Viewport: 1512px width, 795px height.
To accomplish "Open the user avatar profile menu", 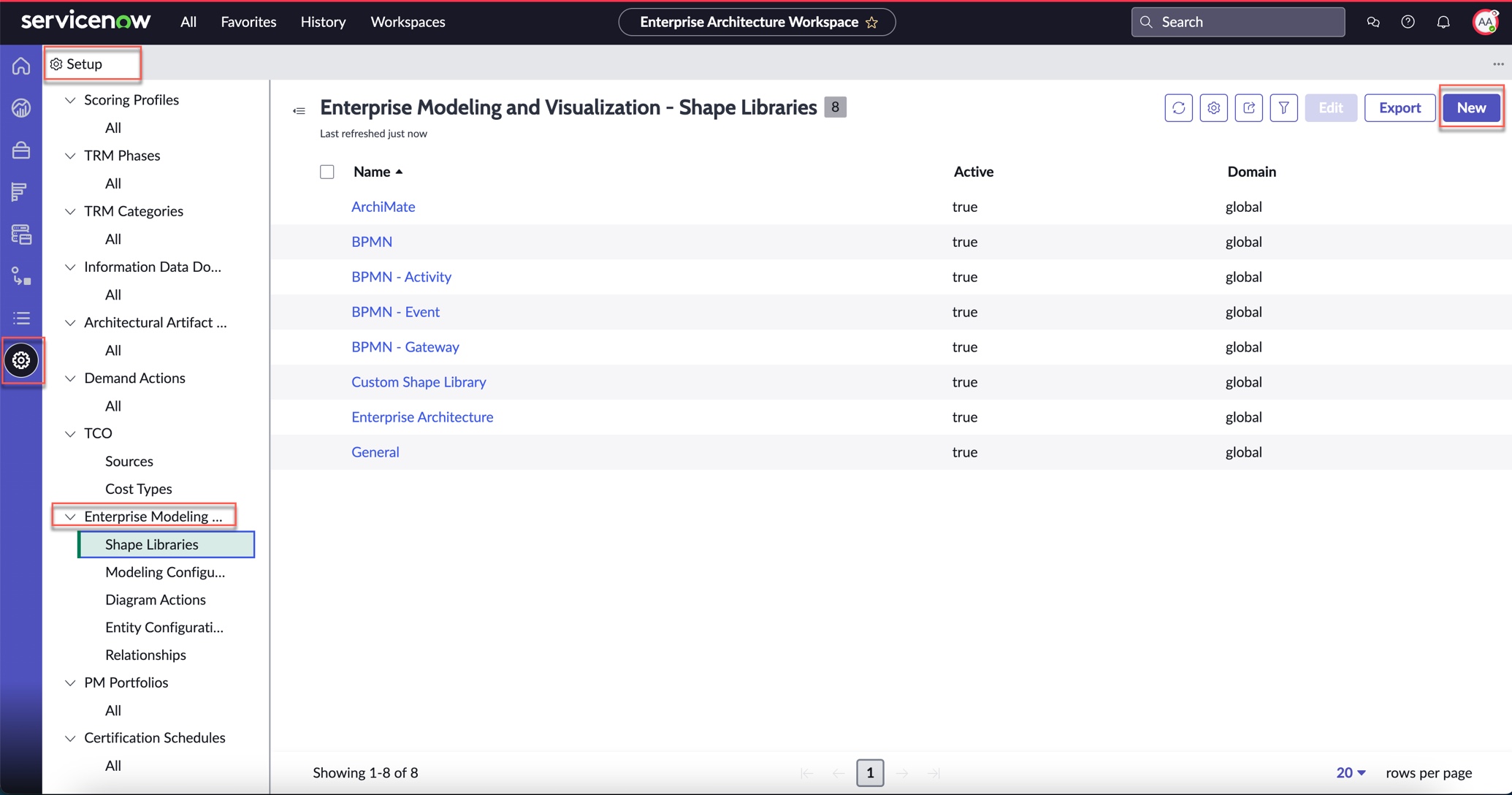I will click(x=1485, y=22).
